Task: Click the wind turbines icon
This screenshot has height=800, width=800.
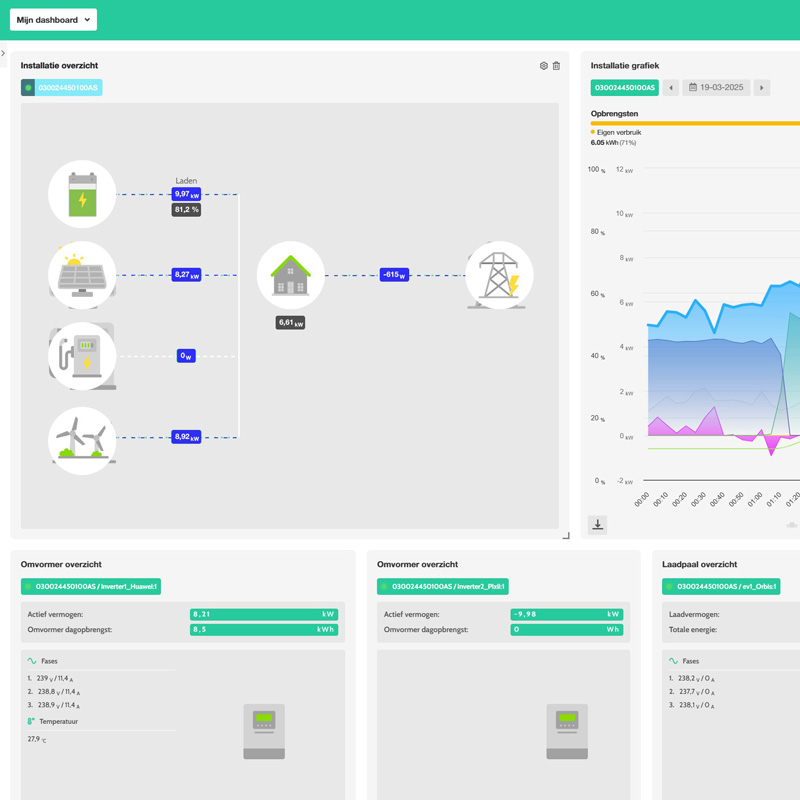Action: pyautogui.click(x=82, y=439)
